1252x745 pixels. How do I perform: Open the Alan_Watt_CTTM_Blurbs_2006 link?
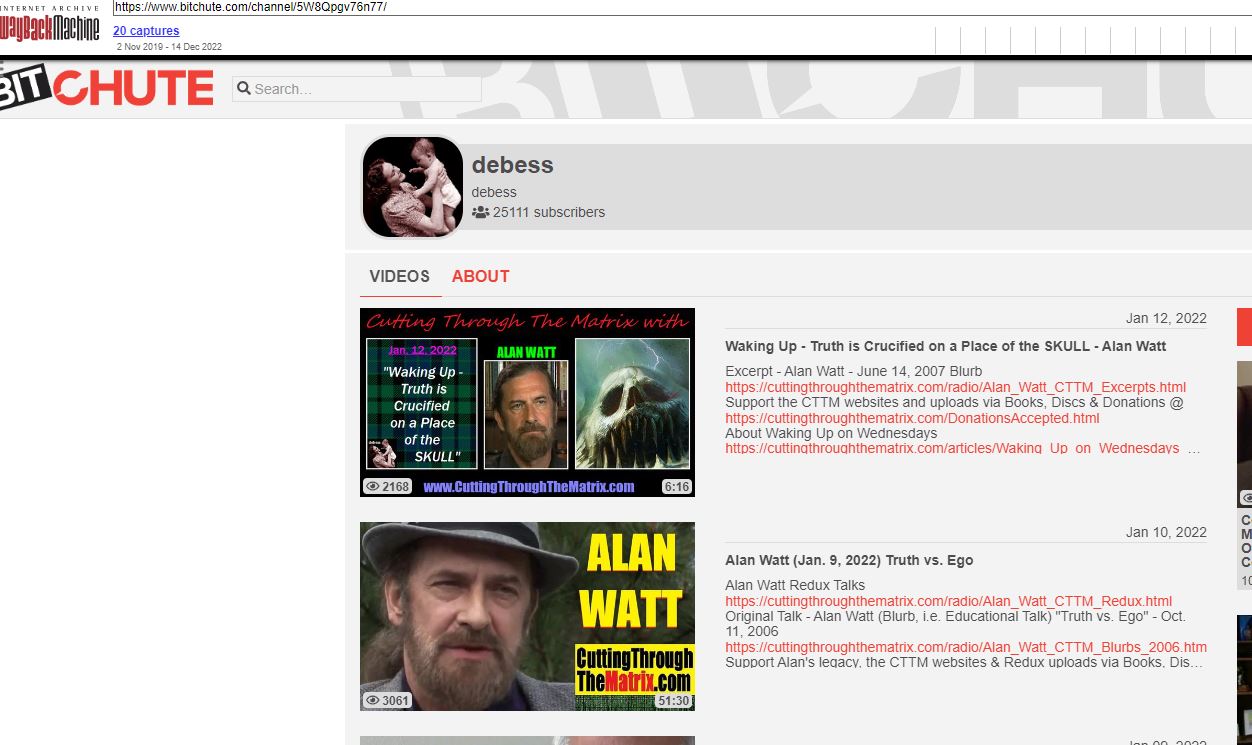(x=966, y=647)
